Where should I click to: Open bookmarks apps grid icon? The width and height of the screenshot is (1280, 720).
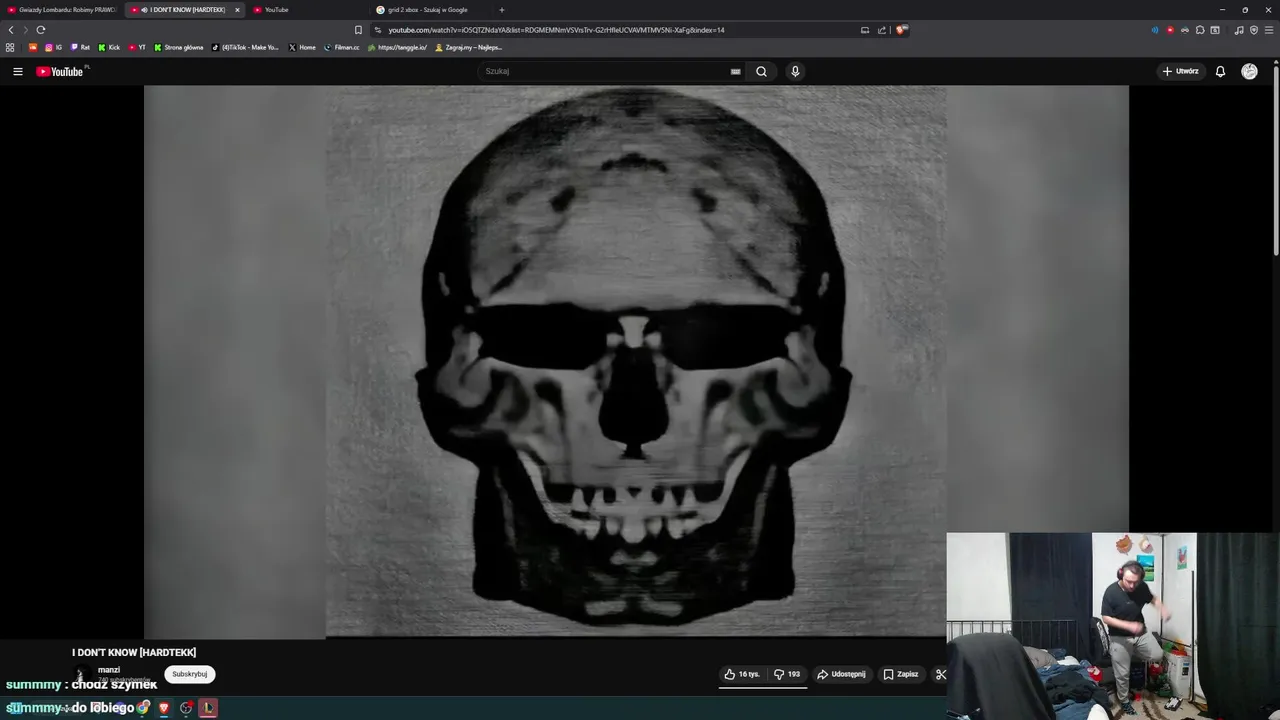tap(10, 47)
